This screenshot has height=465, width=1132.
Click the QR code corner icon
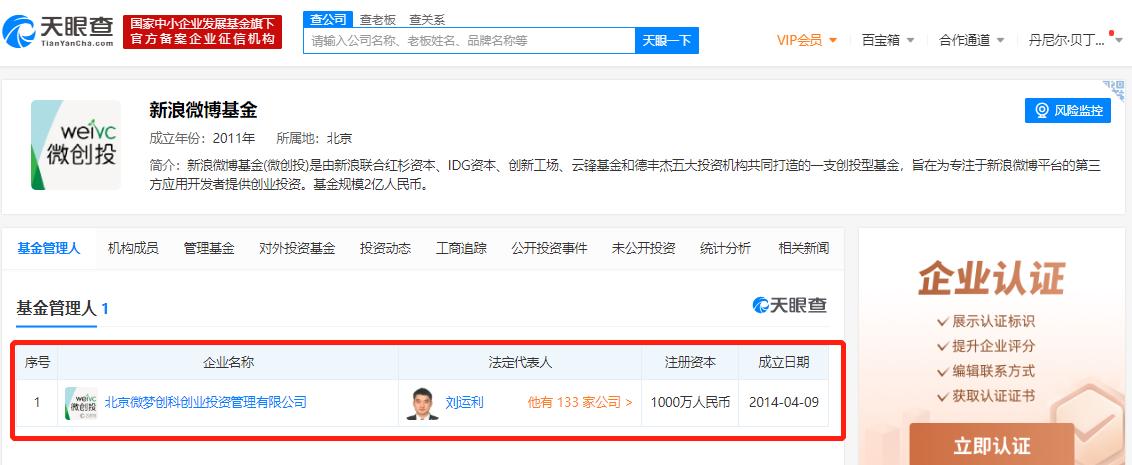pos(1115,91)
